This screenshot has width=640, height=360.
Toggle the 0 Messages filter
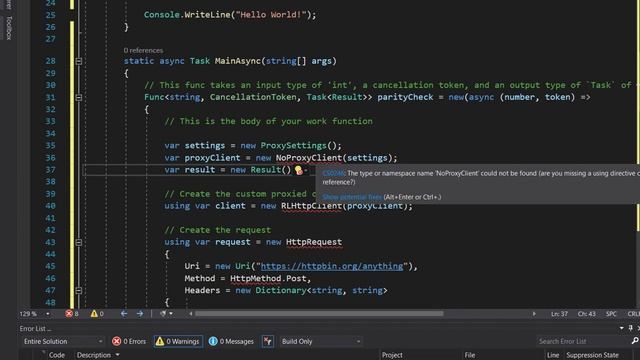coord(231,341)
